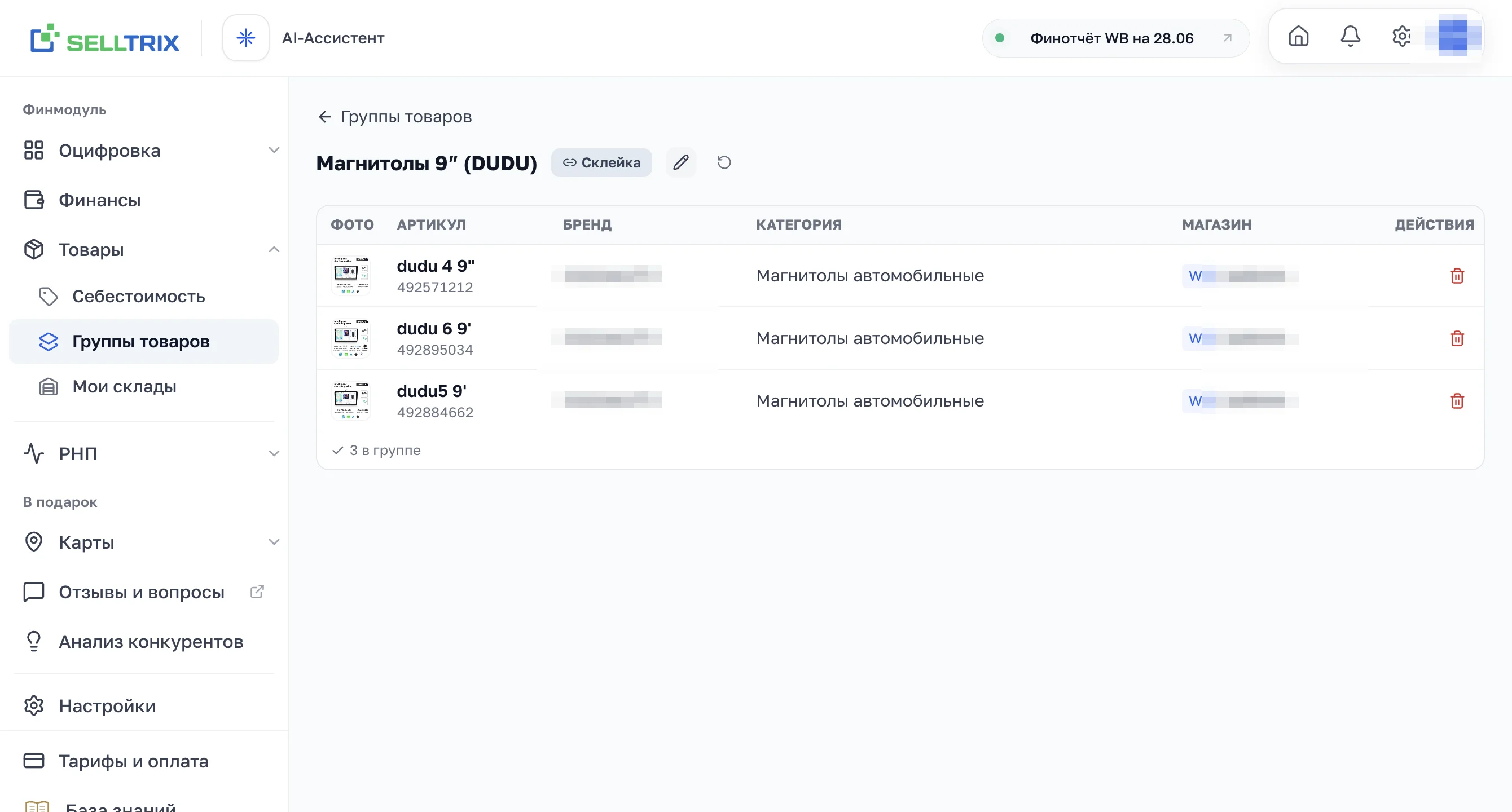Click МАГАЗИН column header

(1216, 224)
